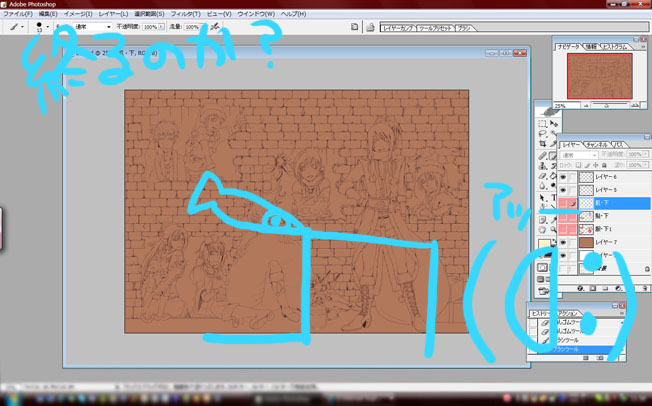Click the trash icon in Layers panel
Screen dimensions: 652x406
click(645, 288)
